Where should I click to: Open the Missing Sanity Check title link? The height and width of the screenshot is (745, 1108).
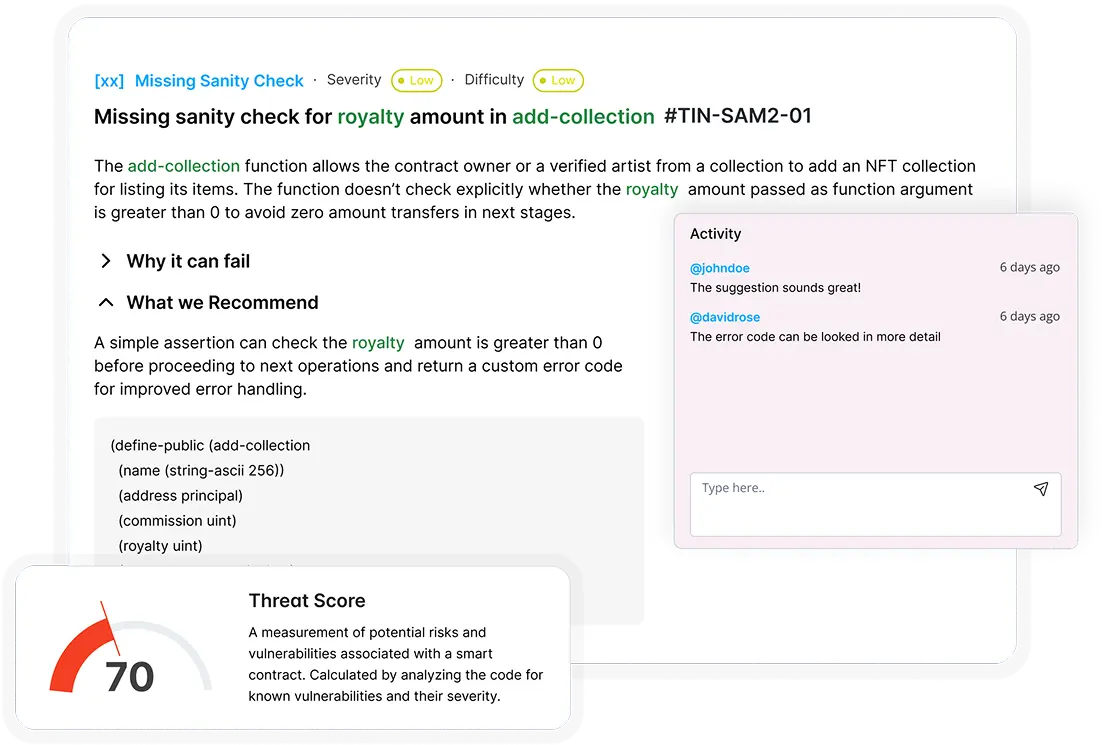pyautogui.click(x=219, y=81)
